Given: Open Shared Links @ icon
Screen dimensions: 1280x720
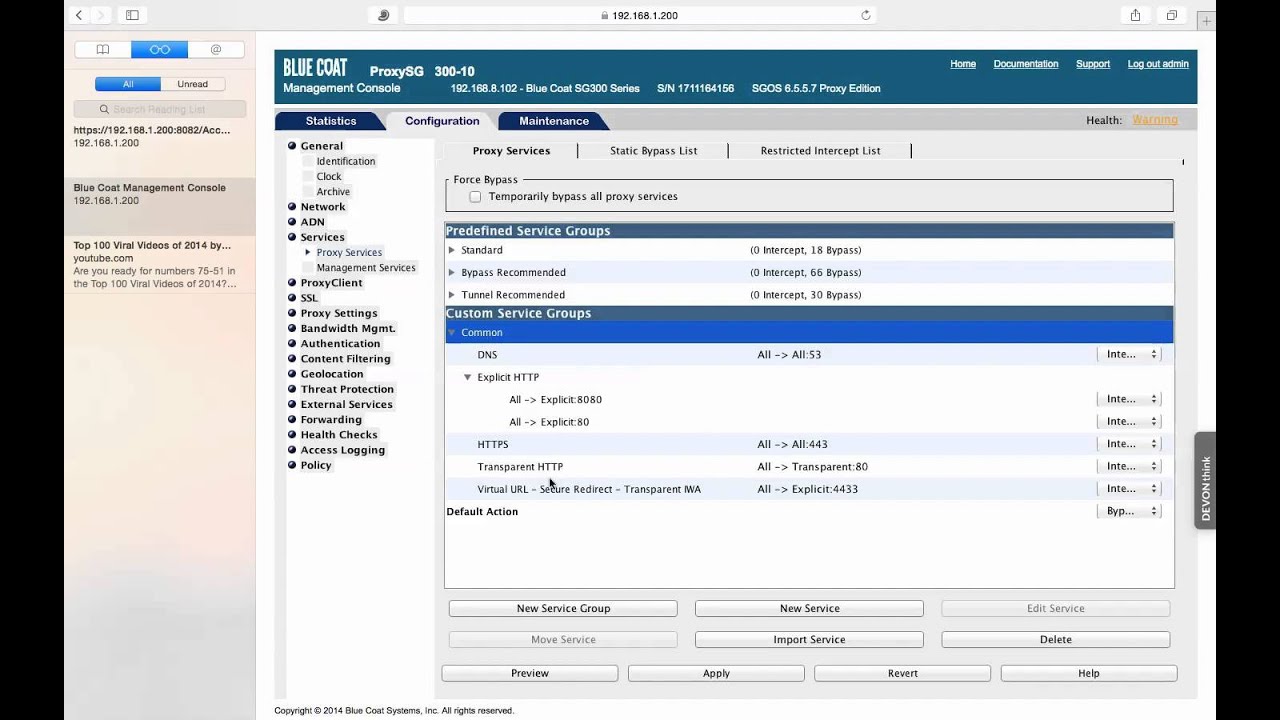Looking at the screenshot, I should pos(216,49).
